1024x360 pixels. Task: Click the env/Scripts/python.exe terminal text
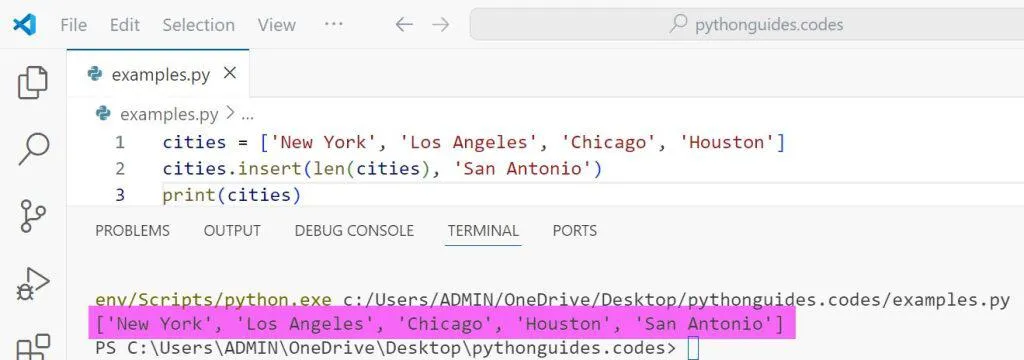[x=214, y=300]
